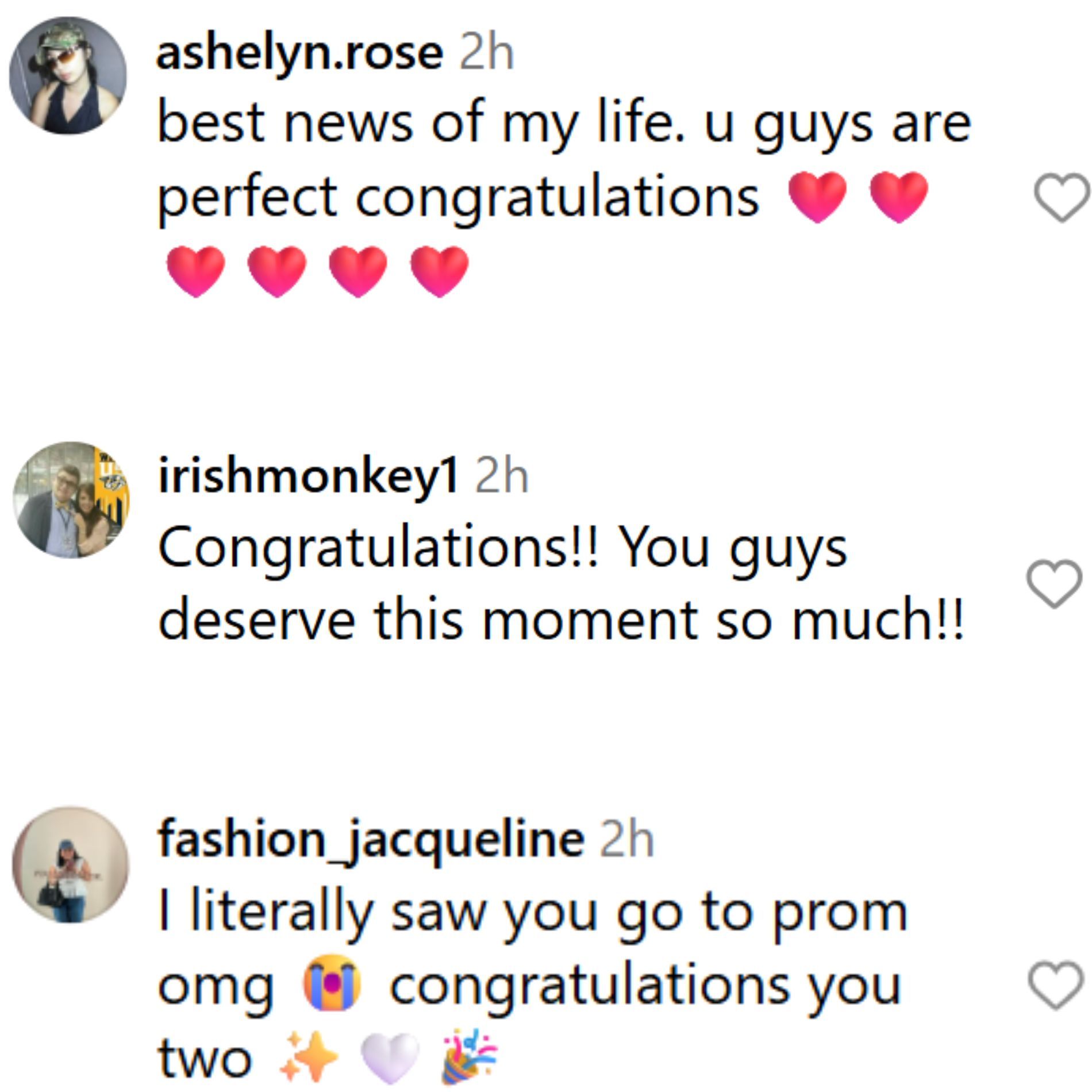
Task: Click the irishmonkey1 username
Action: (x=308, y=476)
